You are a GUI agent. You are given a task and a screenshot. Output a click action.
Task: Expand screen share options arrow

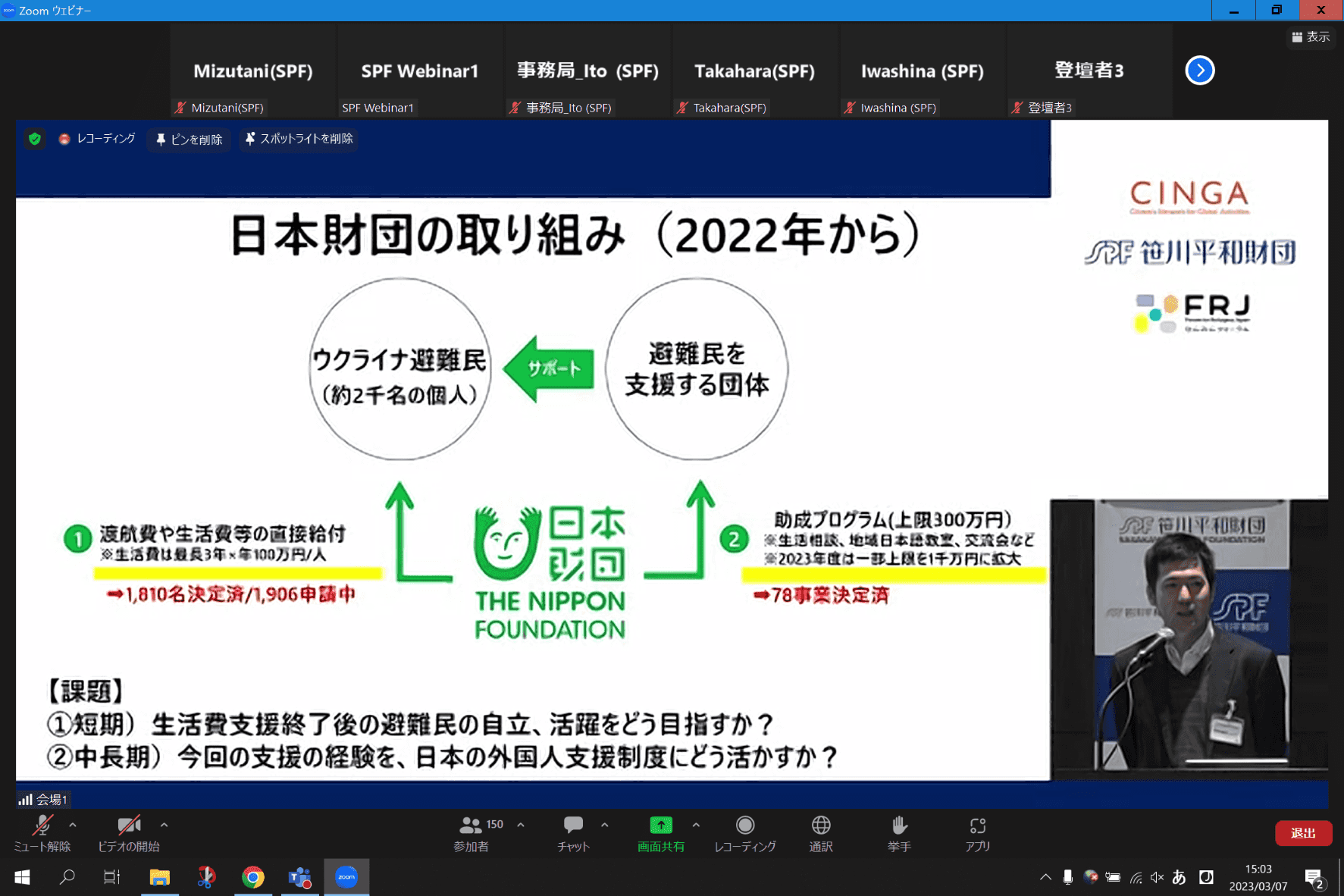pos(696,825)
